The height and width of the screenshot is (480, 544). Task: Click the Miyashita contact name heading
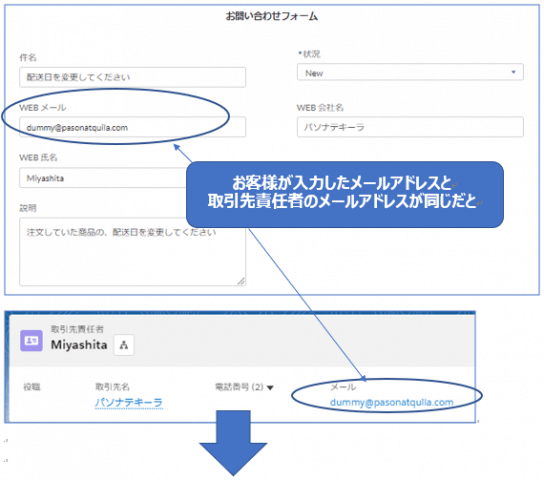click(79, 345)
